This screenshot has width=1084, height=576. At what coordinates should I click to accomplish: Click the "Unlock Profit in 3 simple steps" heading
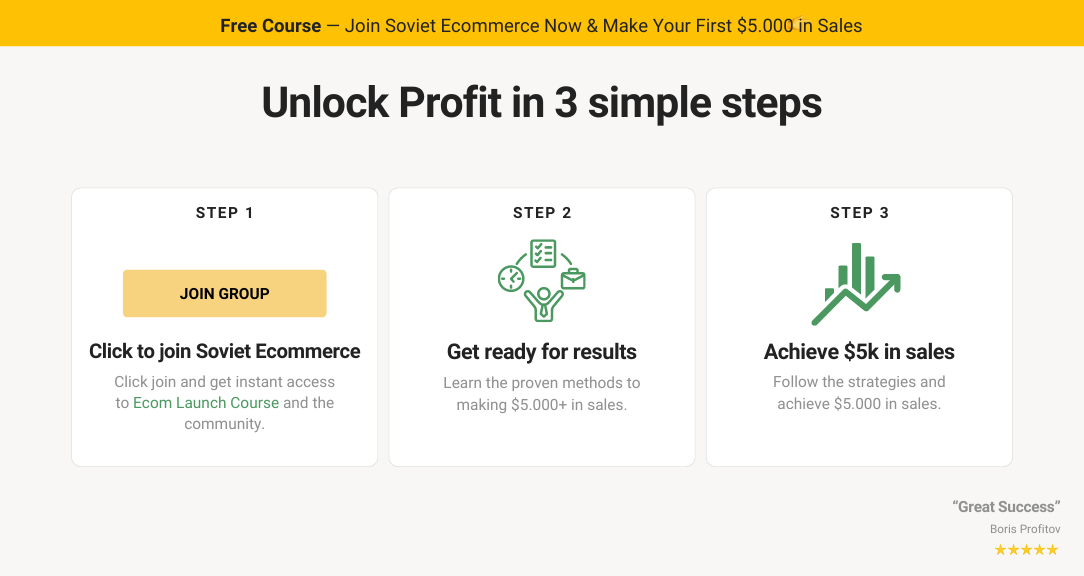(x=541, y=103)
